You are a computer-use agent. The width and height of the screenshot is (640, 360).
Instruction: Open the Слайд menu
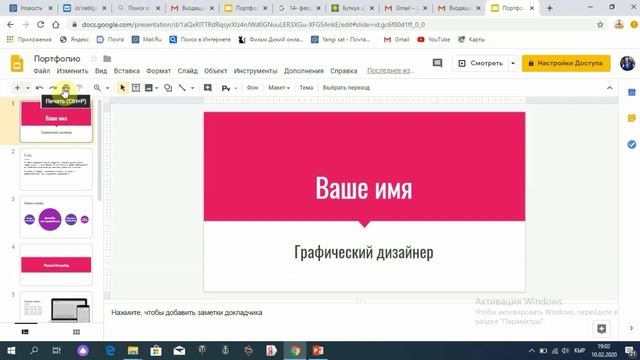pos(187,71)
